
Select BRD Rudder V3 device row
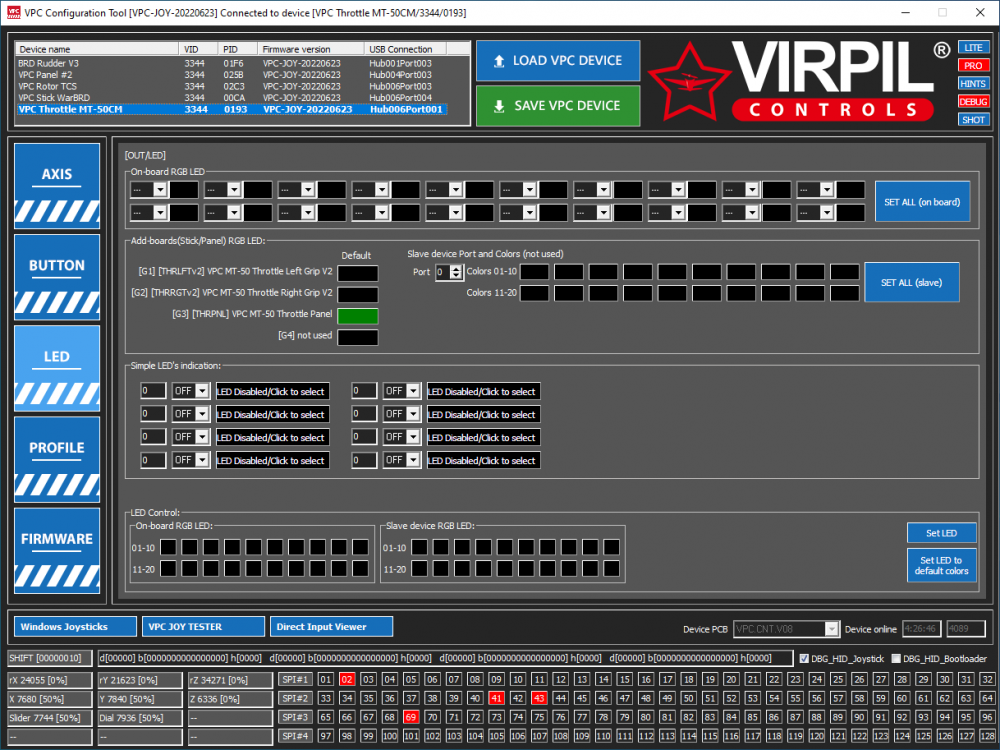point(233,63)
